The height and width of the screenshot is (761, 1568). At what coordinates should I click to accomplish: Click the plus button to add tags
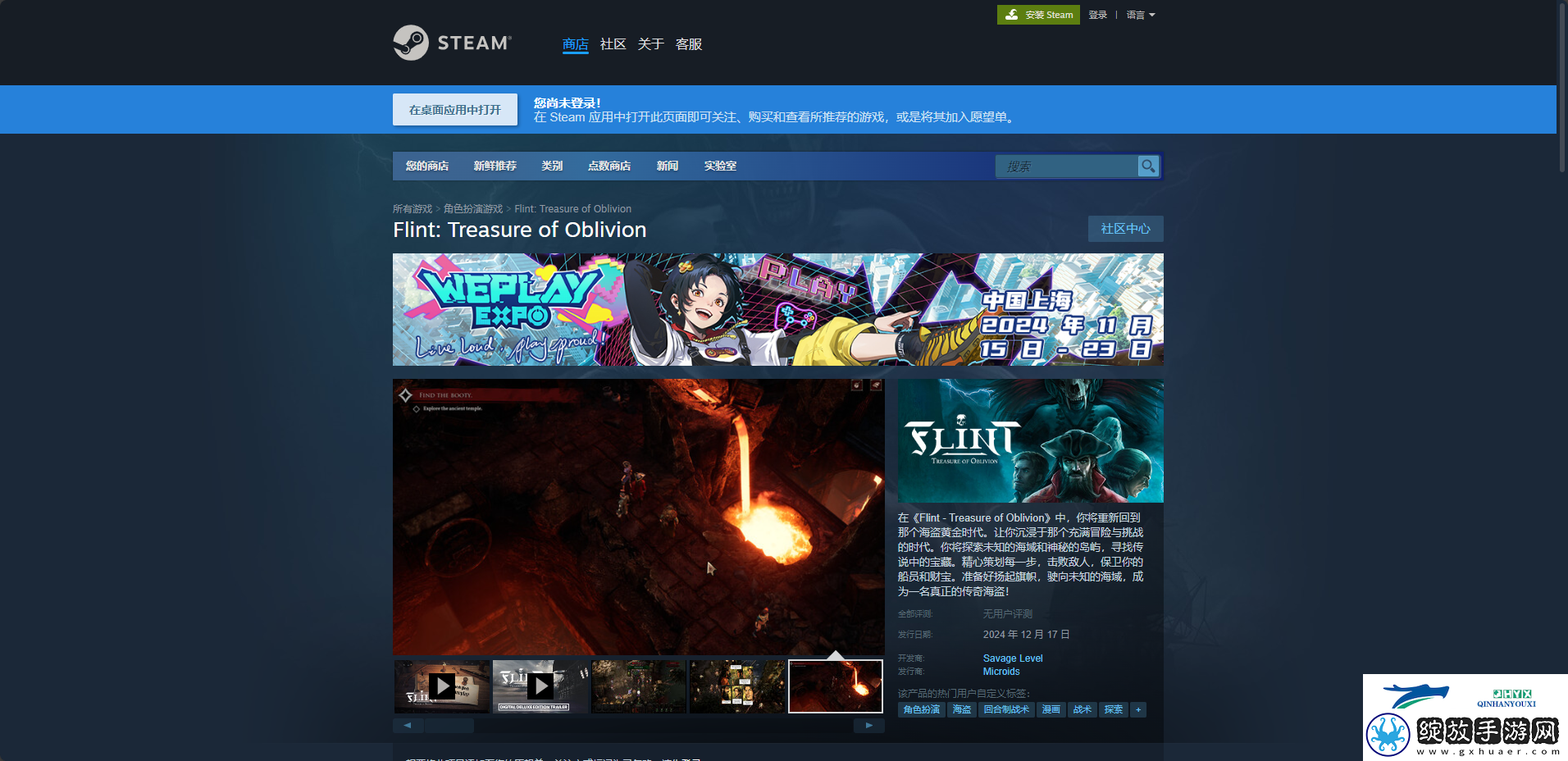pyautogui.click(x=1138, y=710)
